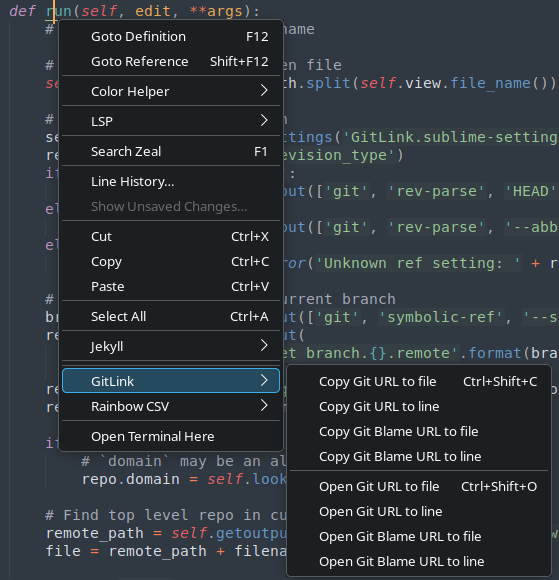The image size is (559, 580).
Task: Click 'remote_path' variable on assignment line
Action: (95, 533)
